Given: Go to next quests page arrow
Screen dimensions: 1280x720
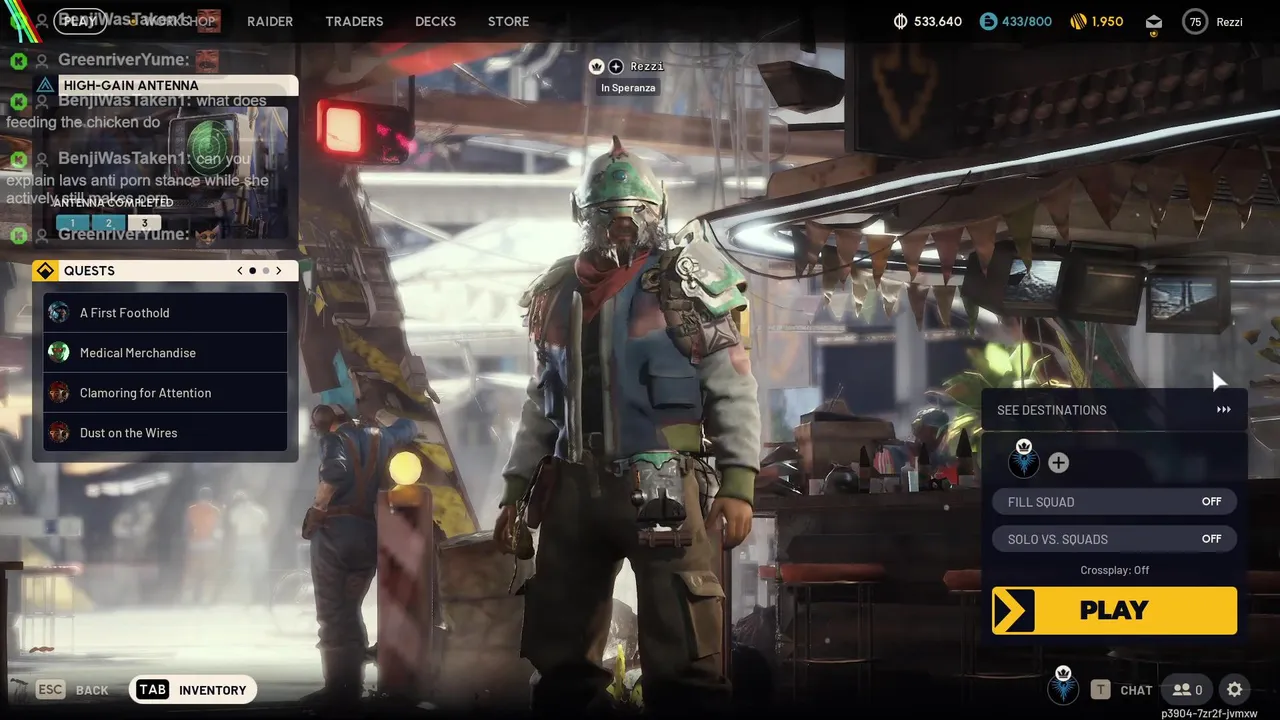Looking at the screenshot, I should coord(279,271).
